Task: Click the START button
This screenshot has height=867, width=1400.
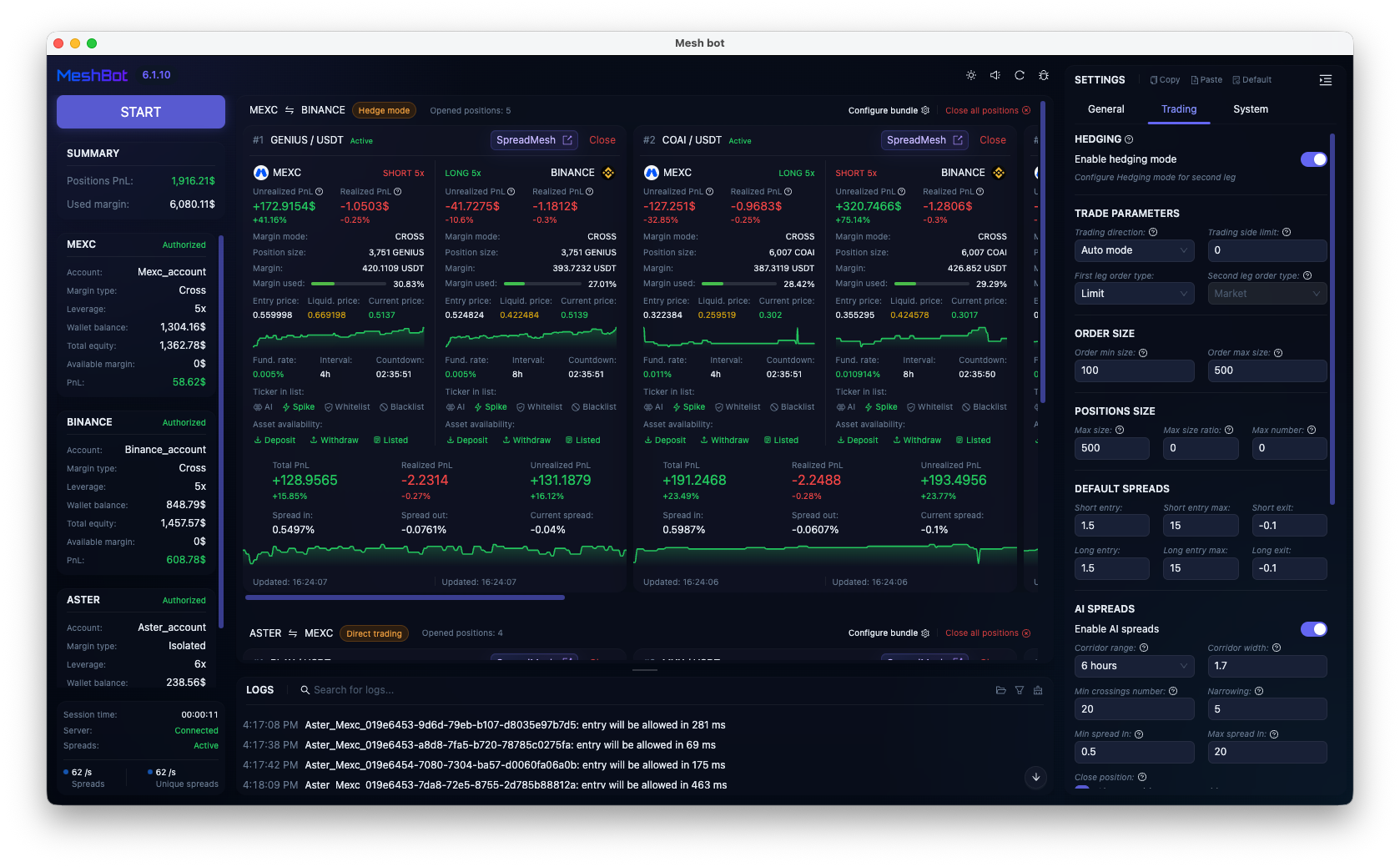Action: click(141, 112)
